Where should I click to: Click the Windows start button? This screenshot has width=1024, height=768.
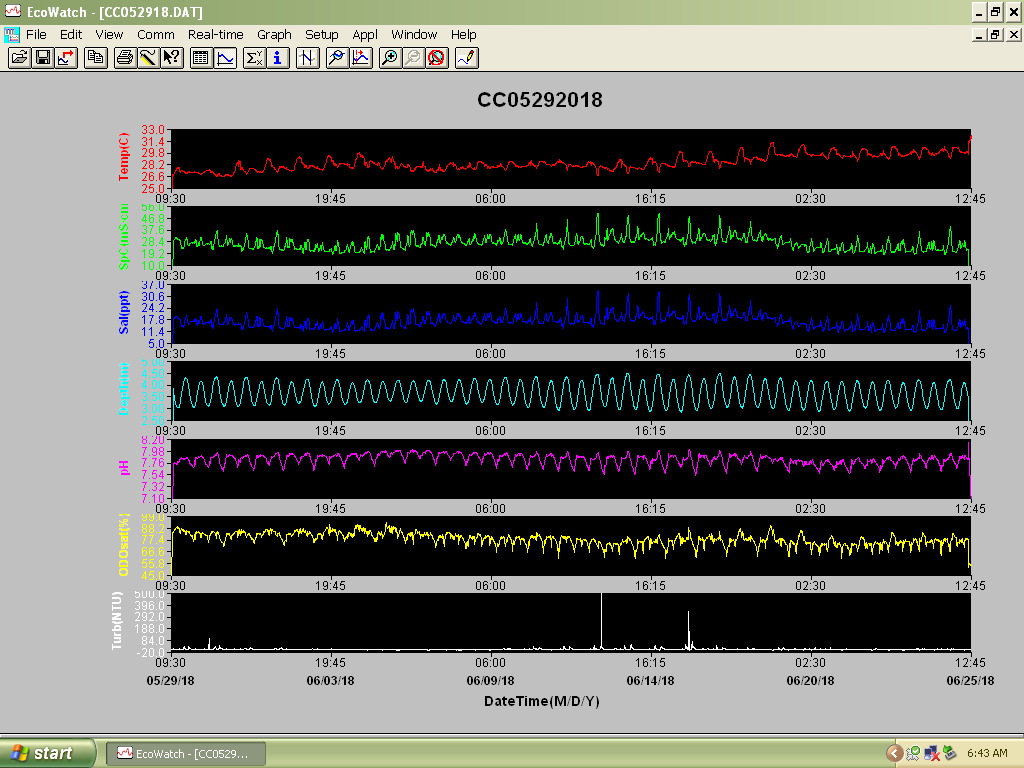click(x=47, y=753)
